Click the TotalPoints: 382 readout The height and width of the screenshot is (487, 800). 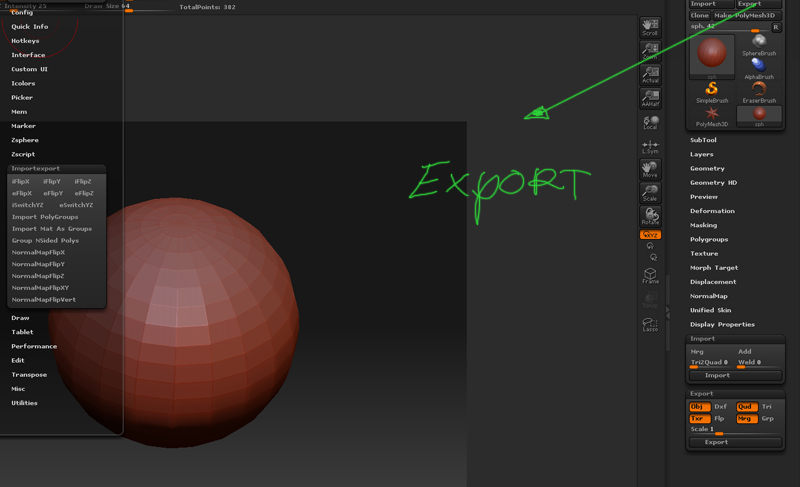[x=207, y=7]
